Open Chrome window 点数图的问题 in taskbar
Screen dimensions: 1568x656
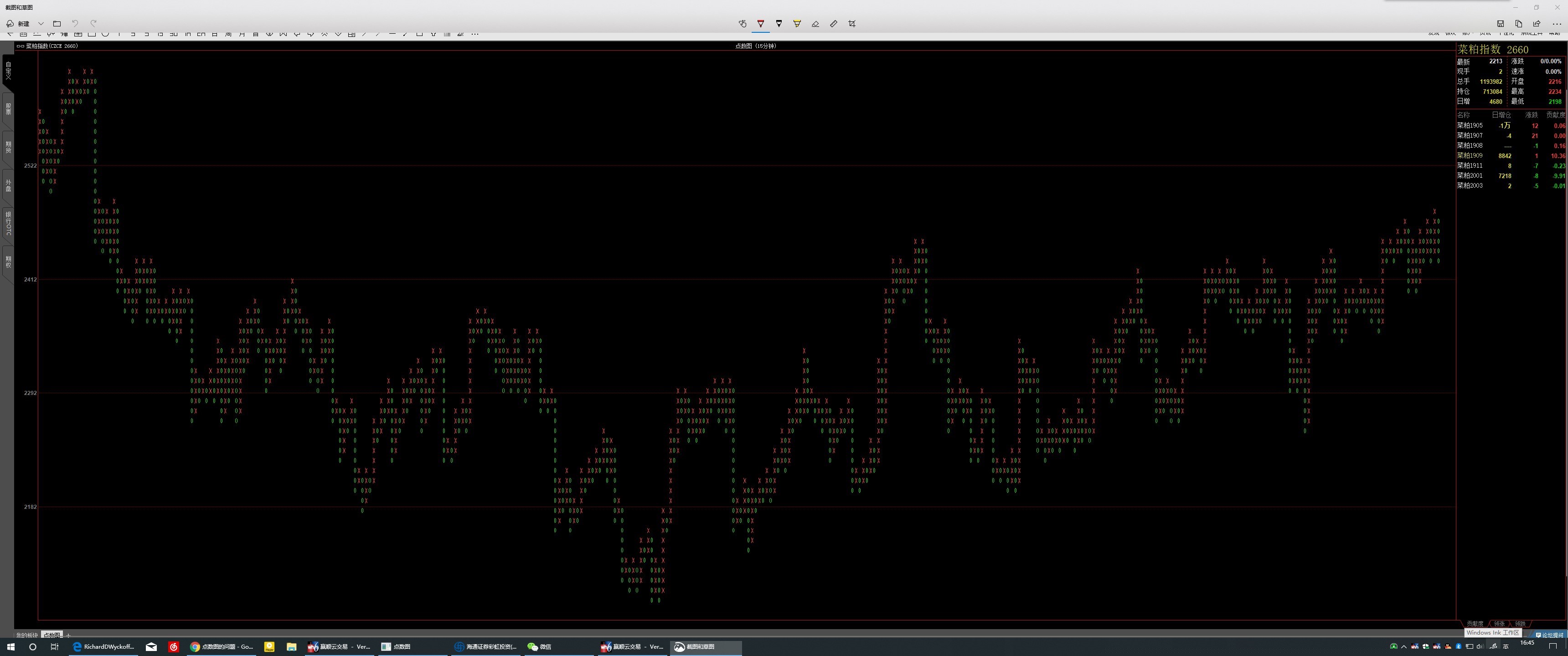point(221,647)
